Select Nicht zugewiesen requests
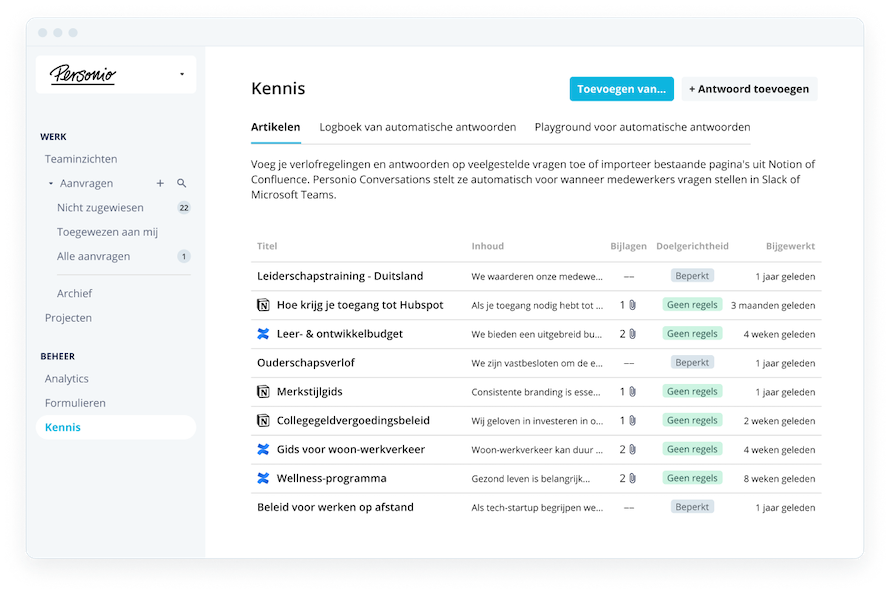Screen dimensions: 890x593 [x=100, y=208]
